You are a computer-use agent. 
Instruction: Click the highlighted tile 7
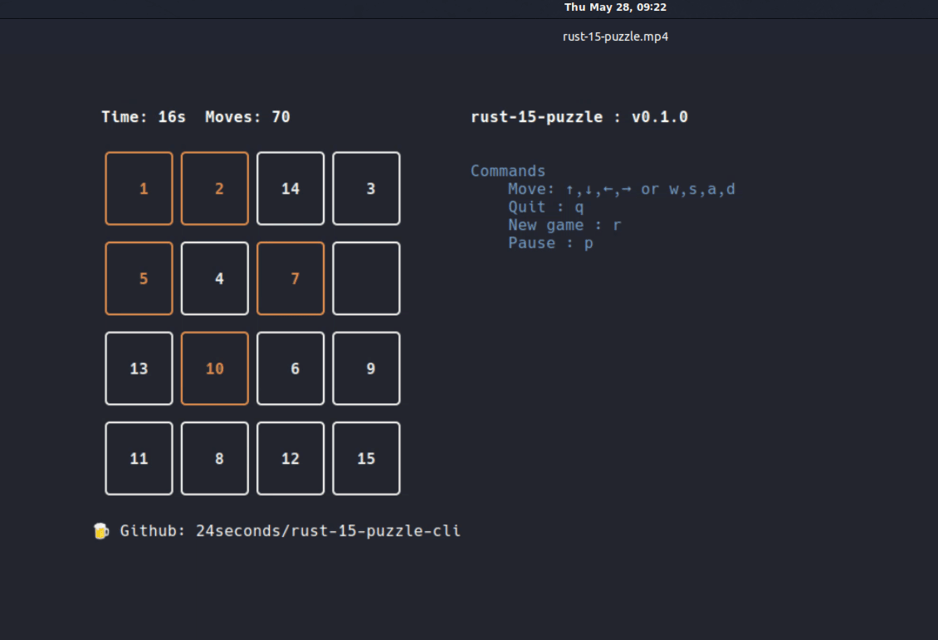(290, 278)
